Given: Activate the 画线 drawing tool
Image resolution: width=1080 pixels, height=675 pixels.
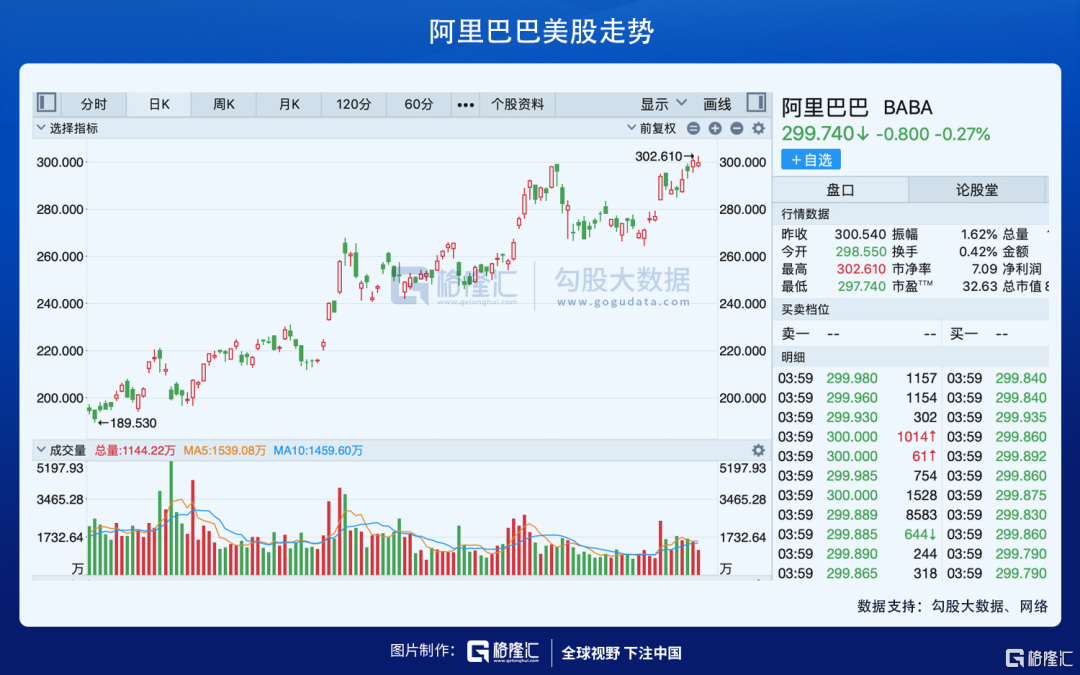Looking at the screenshot, I should point(717,104).
